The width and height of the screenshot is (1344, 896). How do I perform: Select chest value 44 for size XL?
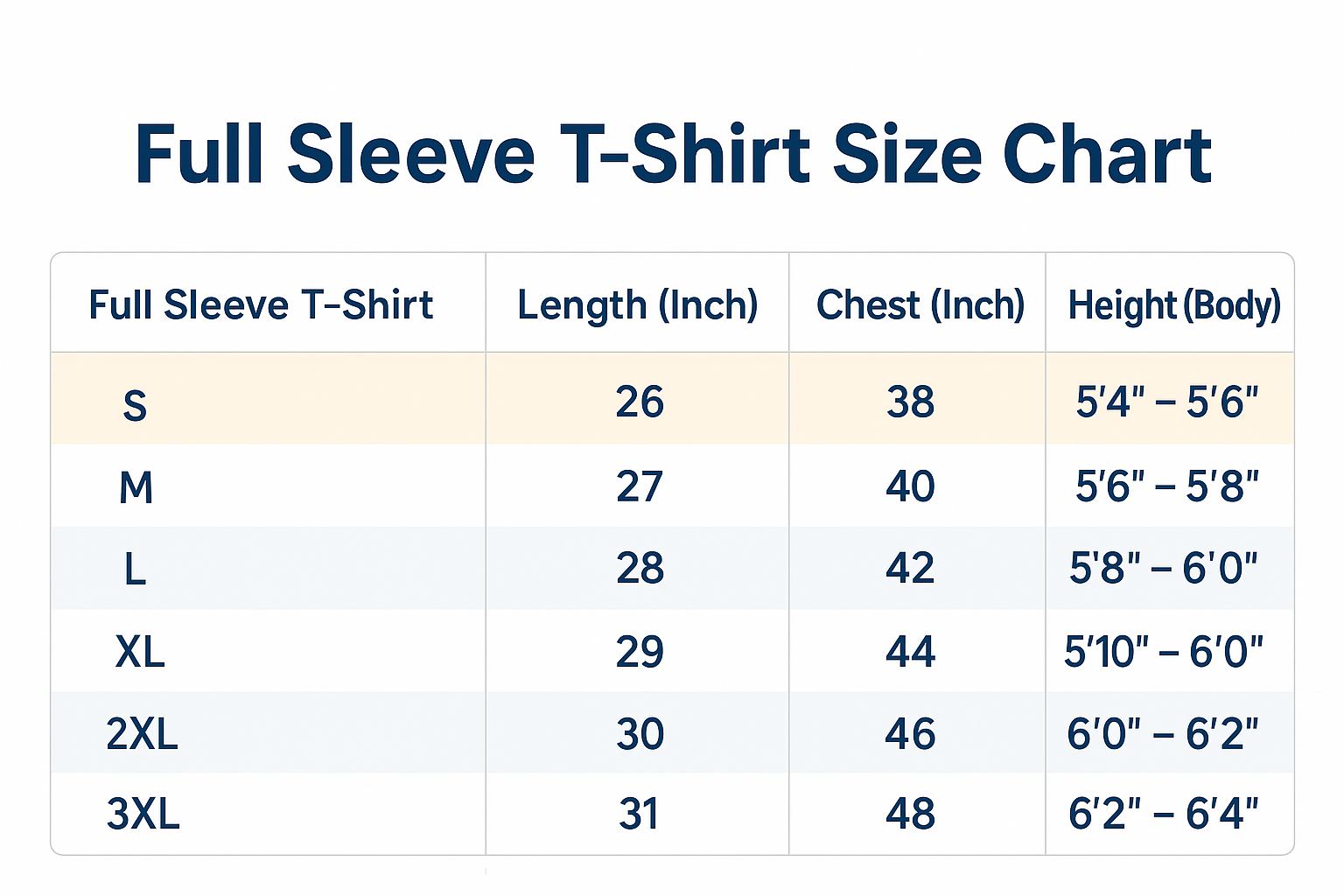coord(910,652)
